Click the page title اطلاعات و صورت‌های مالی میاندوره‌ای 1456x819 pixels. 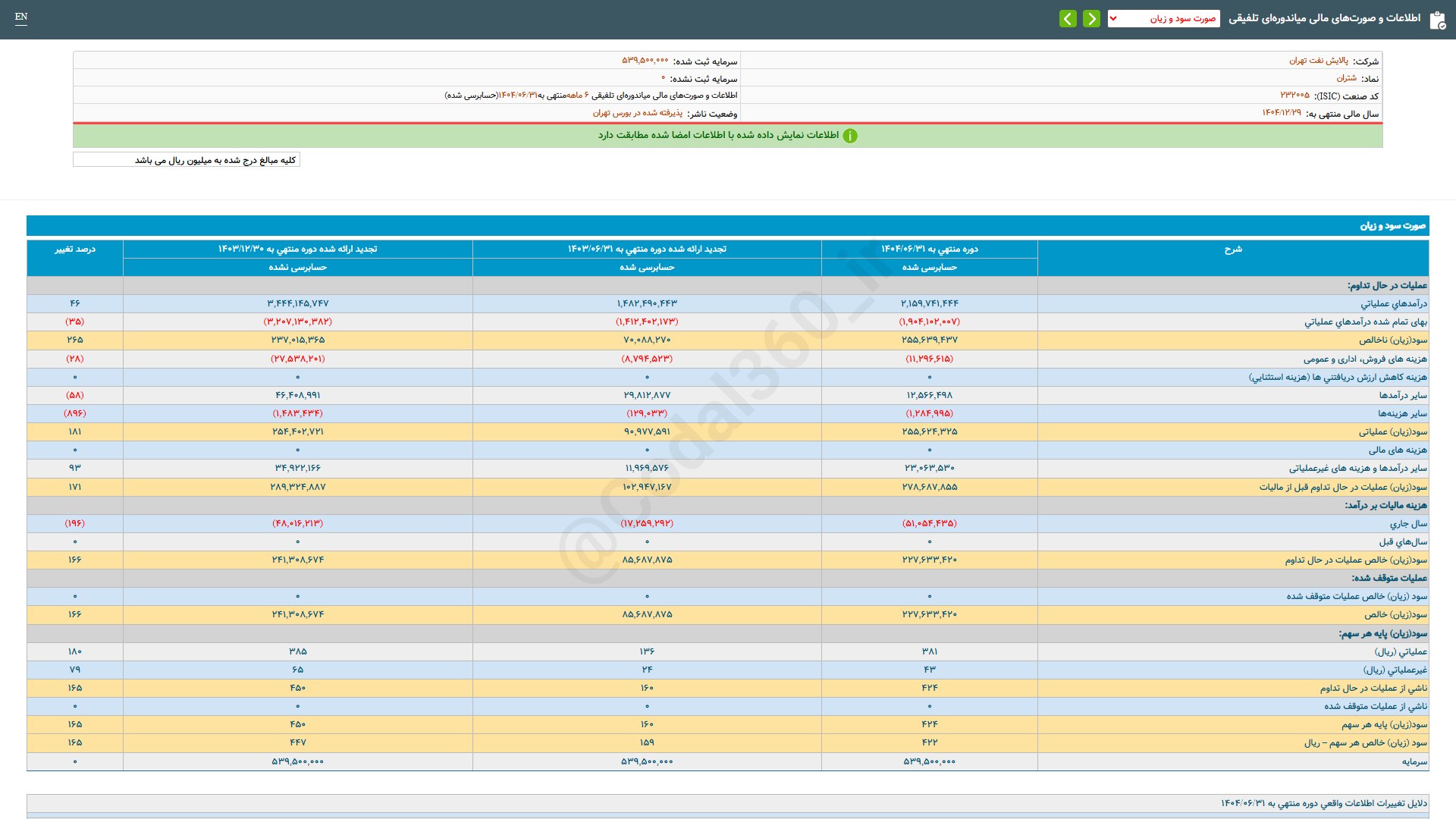click(1324, 18)
